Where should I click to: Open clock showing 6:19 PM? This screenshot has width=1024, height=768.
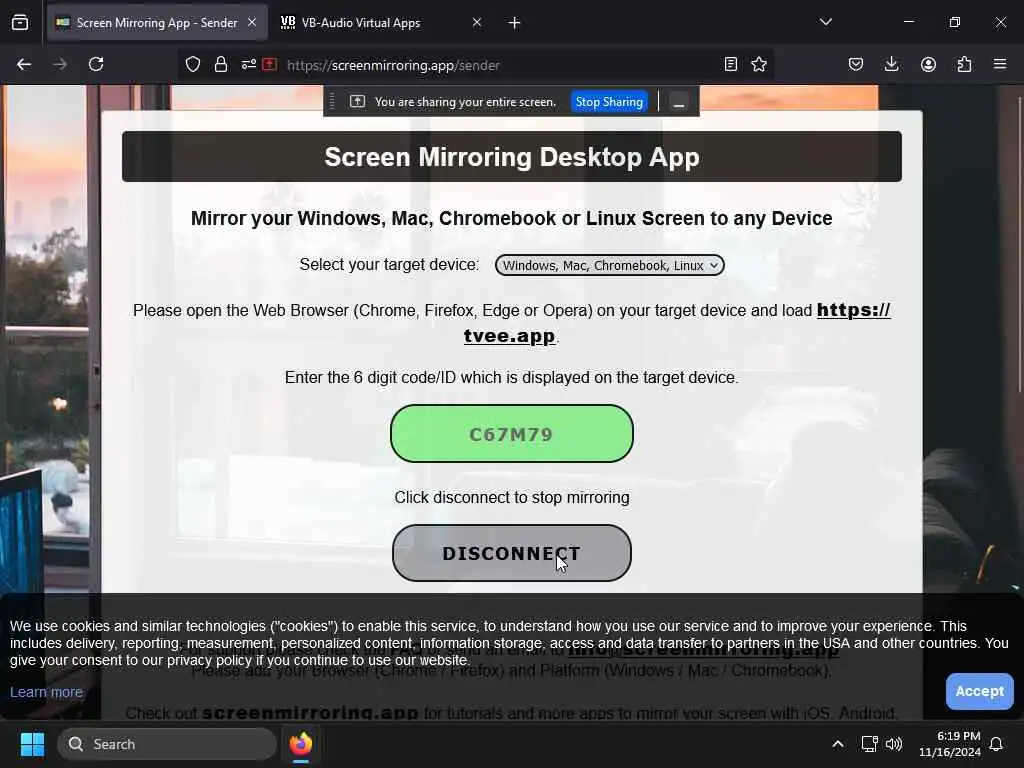pyautogui.click(x=951, y=744)
